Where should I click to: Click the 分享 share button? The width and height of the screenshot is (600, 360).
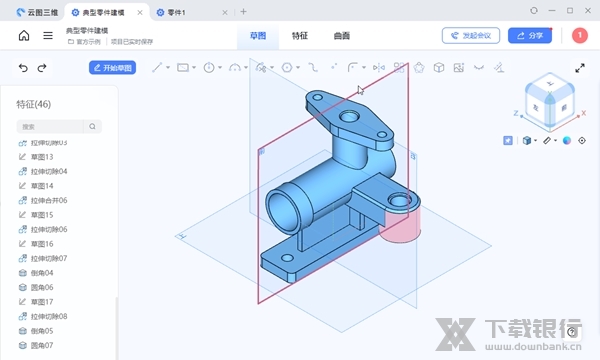[x=530, y=36]
